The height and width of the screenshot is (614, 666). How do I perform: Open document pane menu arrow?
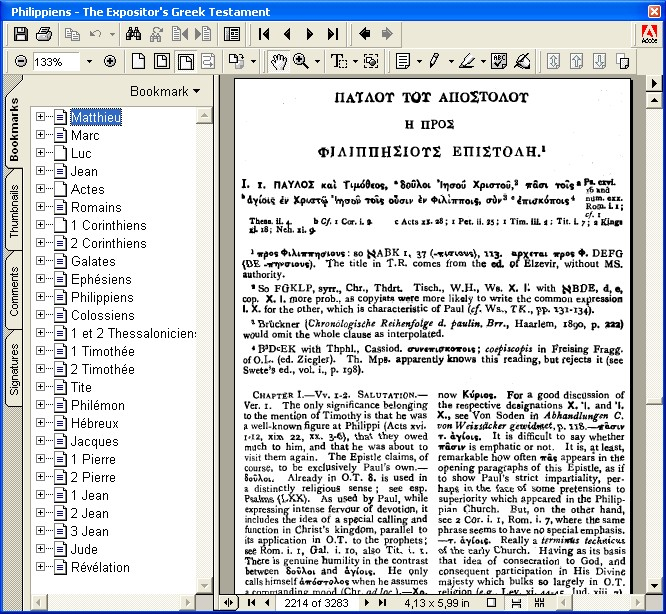point(654,83)
